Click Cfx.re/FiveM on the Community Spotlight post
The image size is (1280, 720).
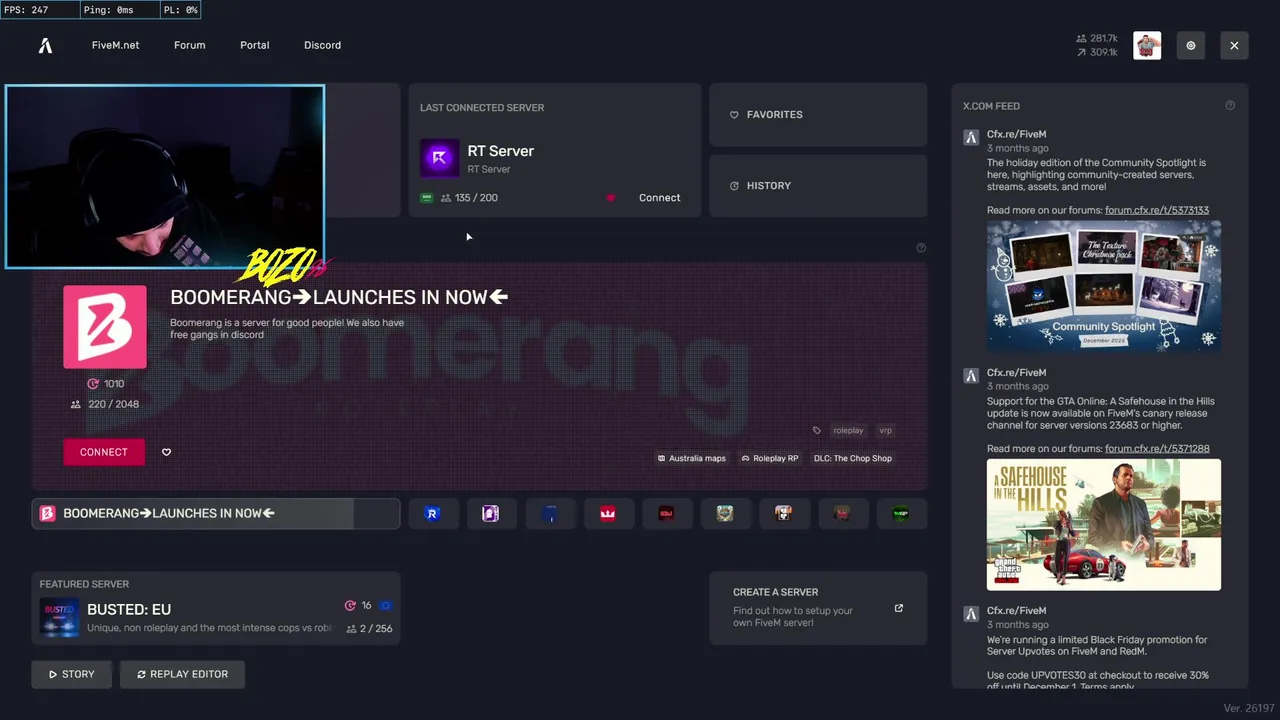(x=1016, y=134)
